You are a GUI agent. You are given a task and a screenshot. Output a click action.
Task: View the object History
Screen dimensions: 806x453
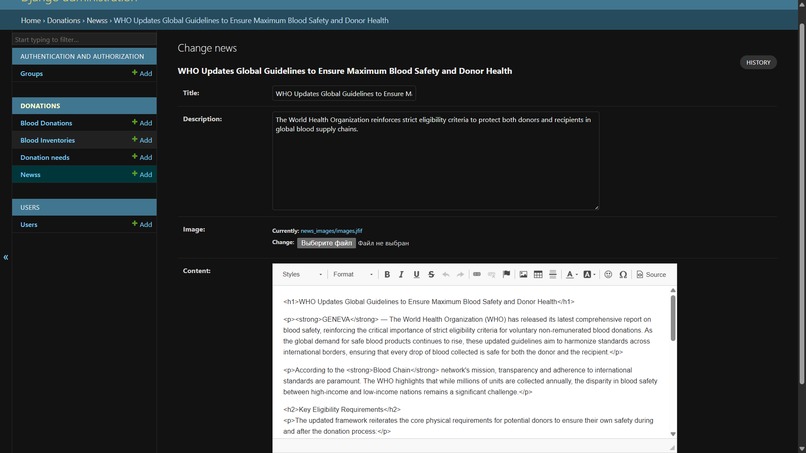pyautogui.click(x=758, y=62)
